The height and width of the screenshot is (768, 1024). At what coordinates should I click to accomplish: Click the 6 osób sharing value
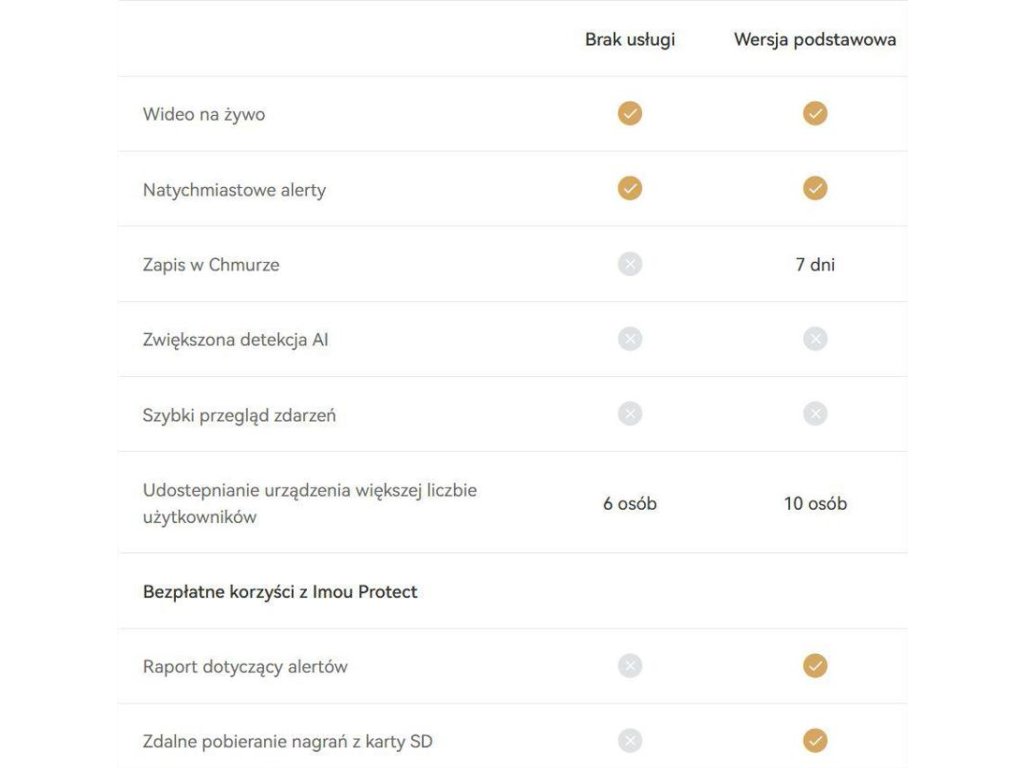(x=630, y=504)
